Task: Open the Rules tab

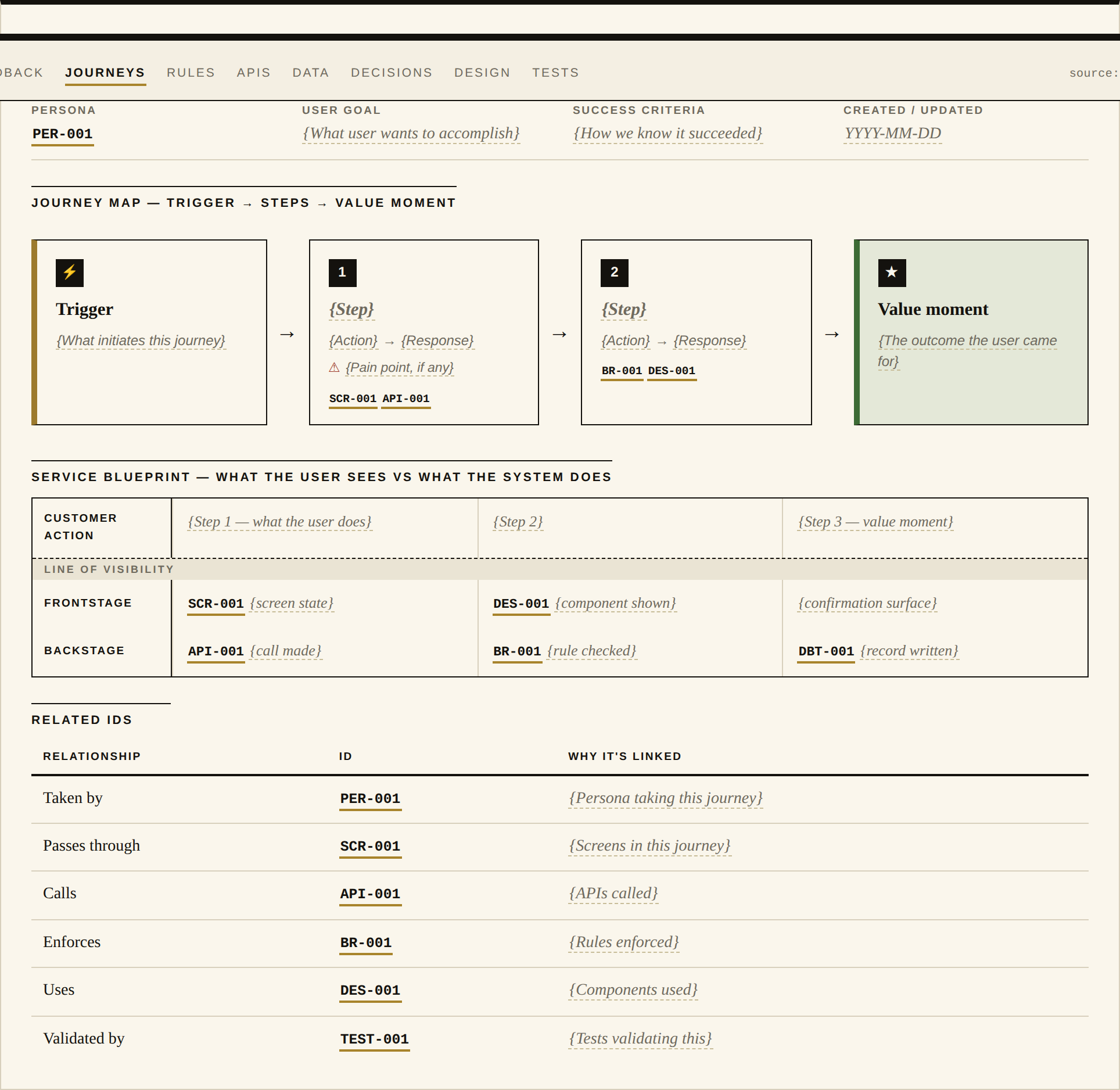Action: (x=191, y=73)
